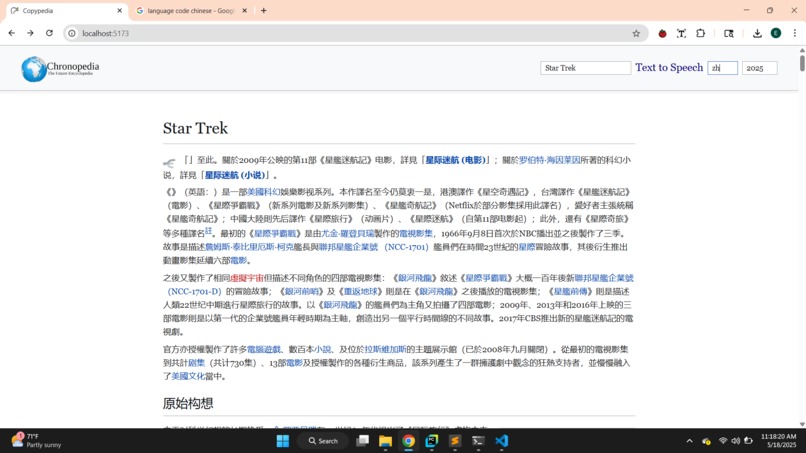Click the Star Trek article heading
806x453 pixels.
pos(195,128)
